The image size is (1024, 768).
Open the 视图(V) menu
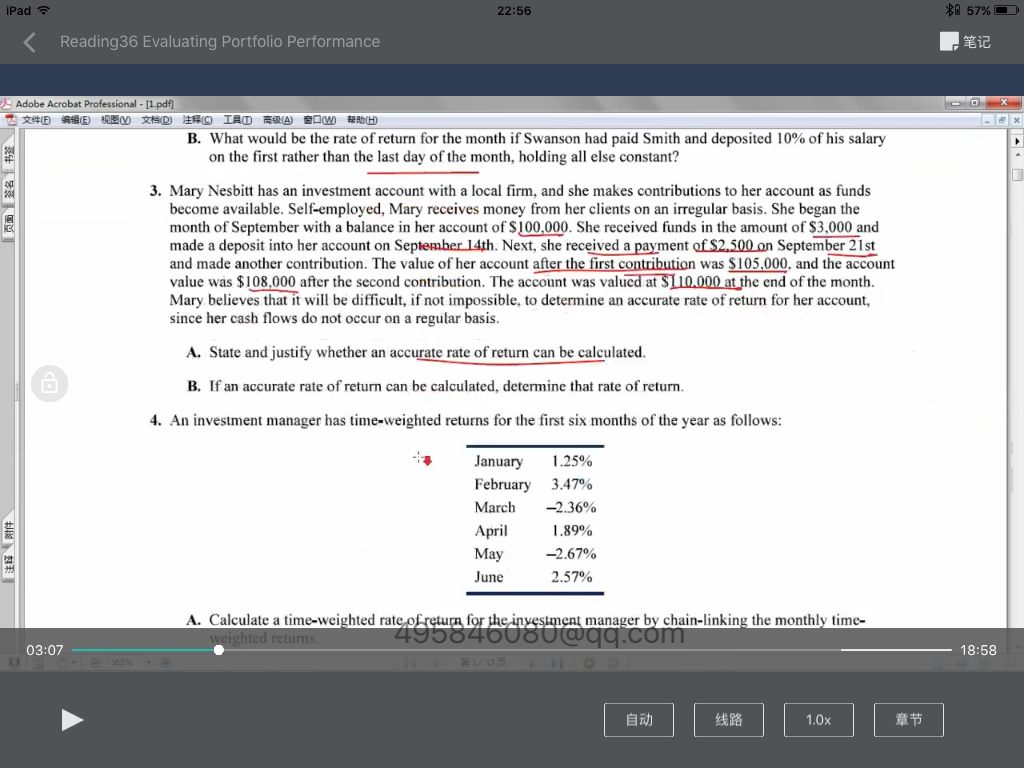point(116,120)
